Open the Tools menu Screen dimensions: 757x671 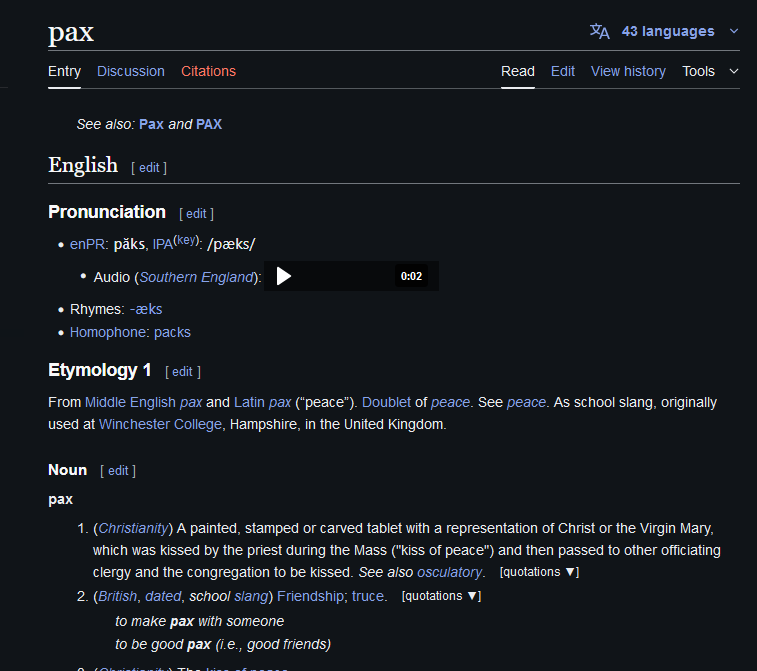coord(698,71)
